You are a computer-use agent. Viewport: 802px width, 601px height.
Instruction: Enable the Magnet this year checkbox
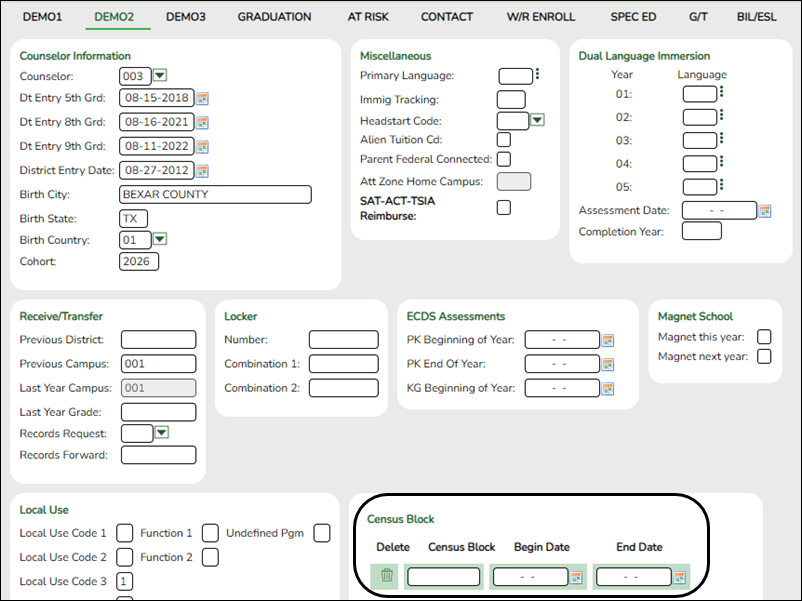pos(764,337)
